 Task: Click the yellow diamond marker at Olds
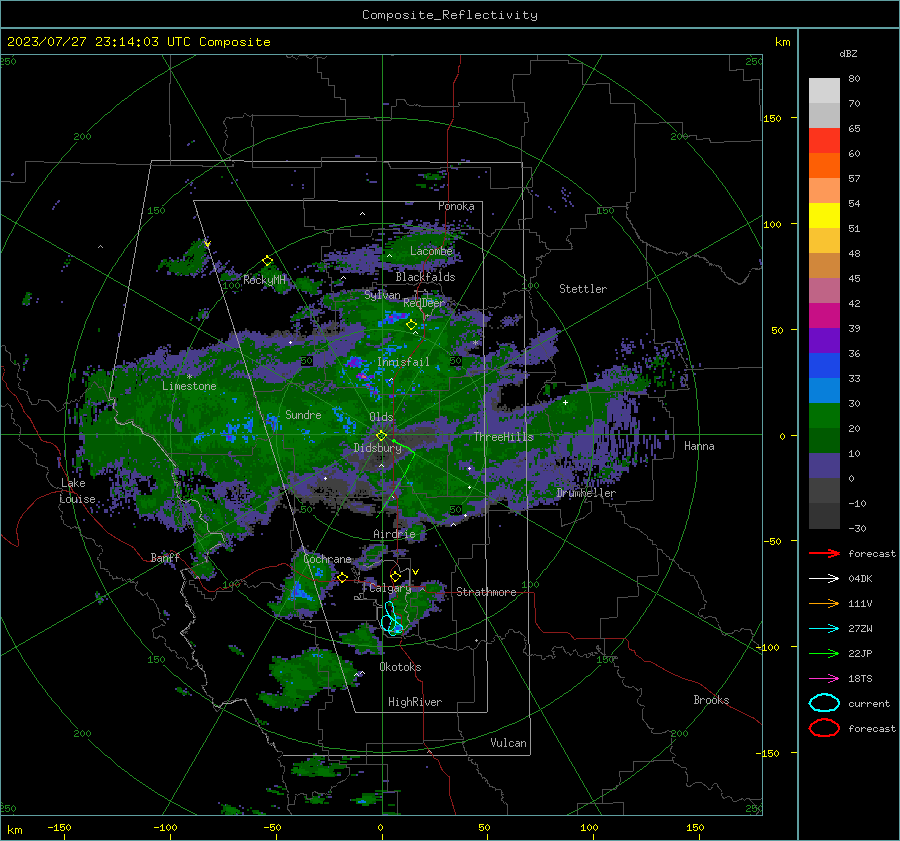pyautogui.click(x=381, y=436)
